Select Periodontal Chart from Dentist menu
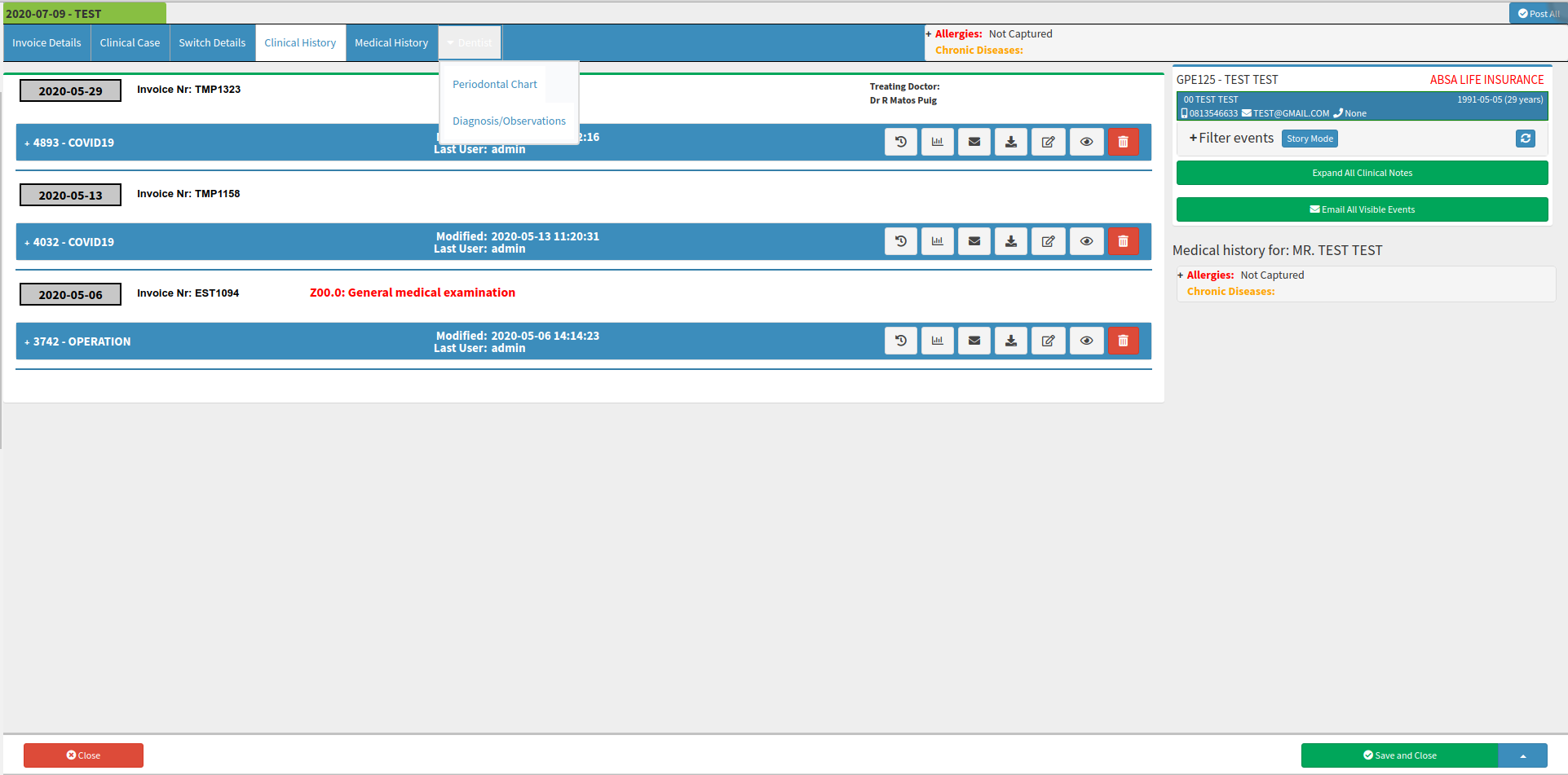Viewport: 1568px width, 775px height. tap(495, 84)
